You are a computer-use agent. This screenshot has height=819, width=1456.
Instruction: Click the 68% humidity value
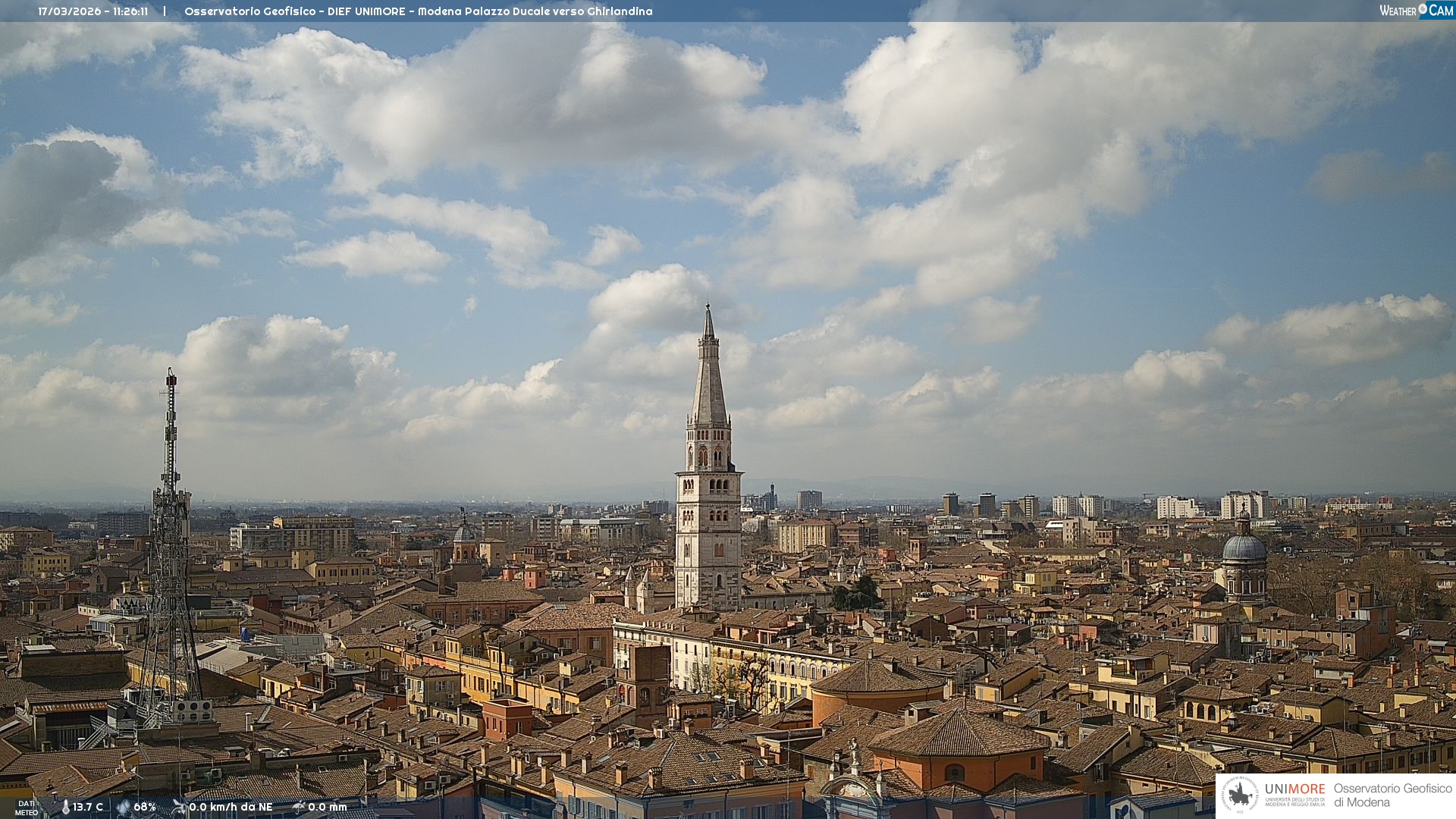coord(145,808)
